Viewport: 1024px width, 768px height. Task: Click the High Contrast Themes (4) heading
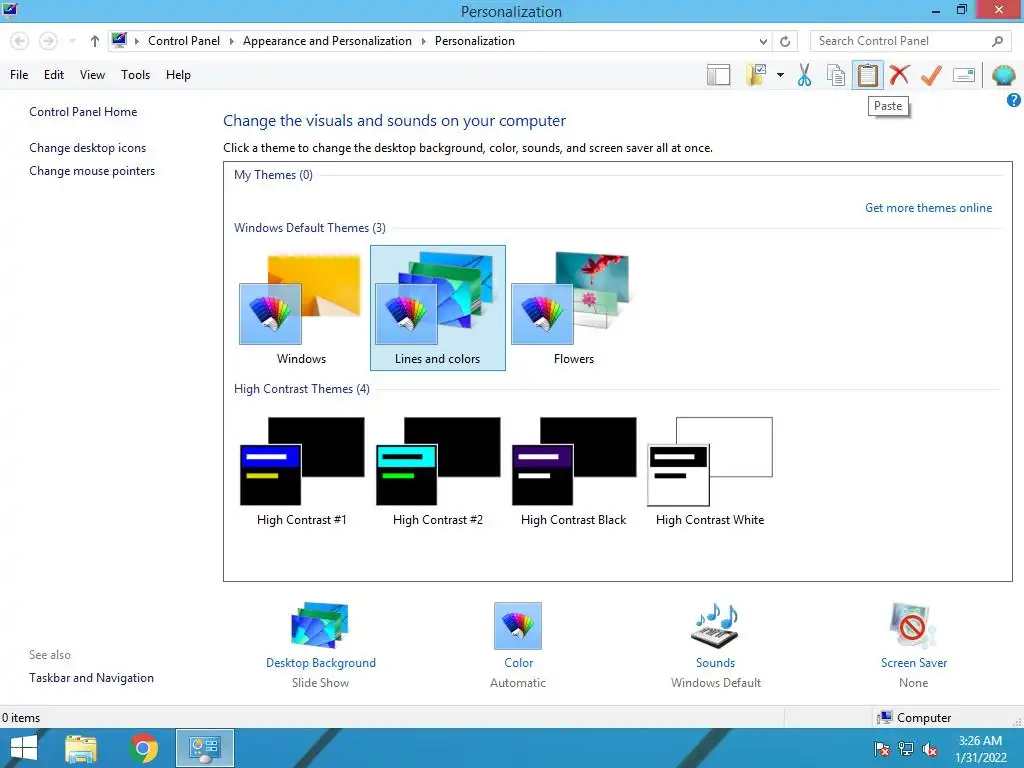point(302,389)
